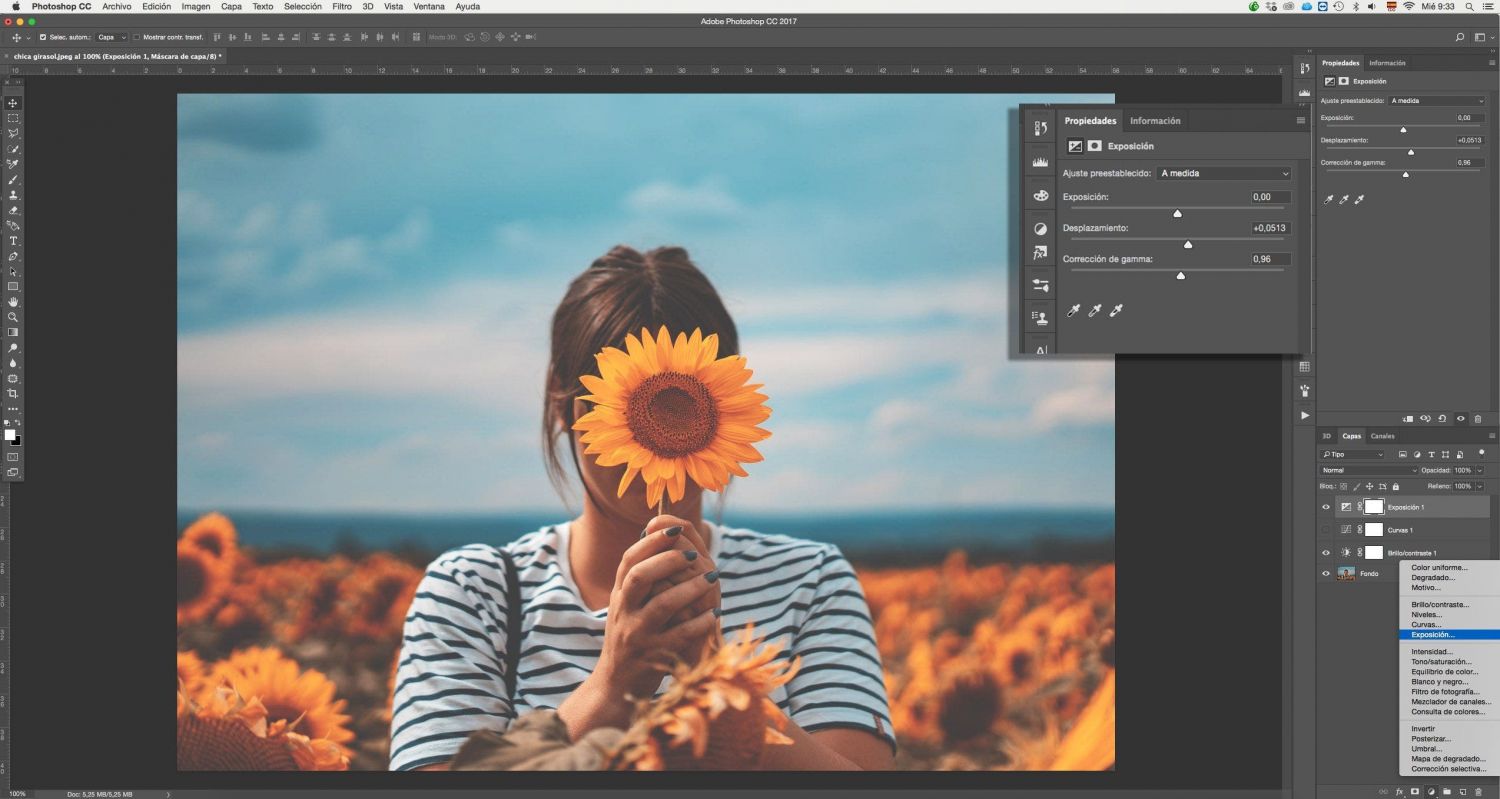Image resolution: width=1500 pixels, height=799 pixels.
Task: Open the Normal blend mode dropdown
Action: pyautogui.click(x=1368, y=470)
